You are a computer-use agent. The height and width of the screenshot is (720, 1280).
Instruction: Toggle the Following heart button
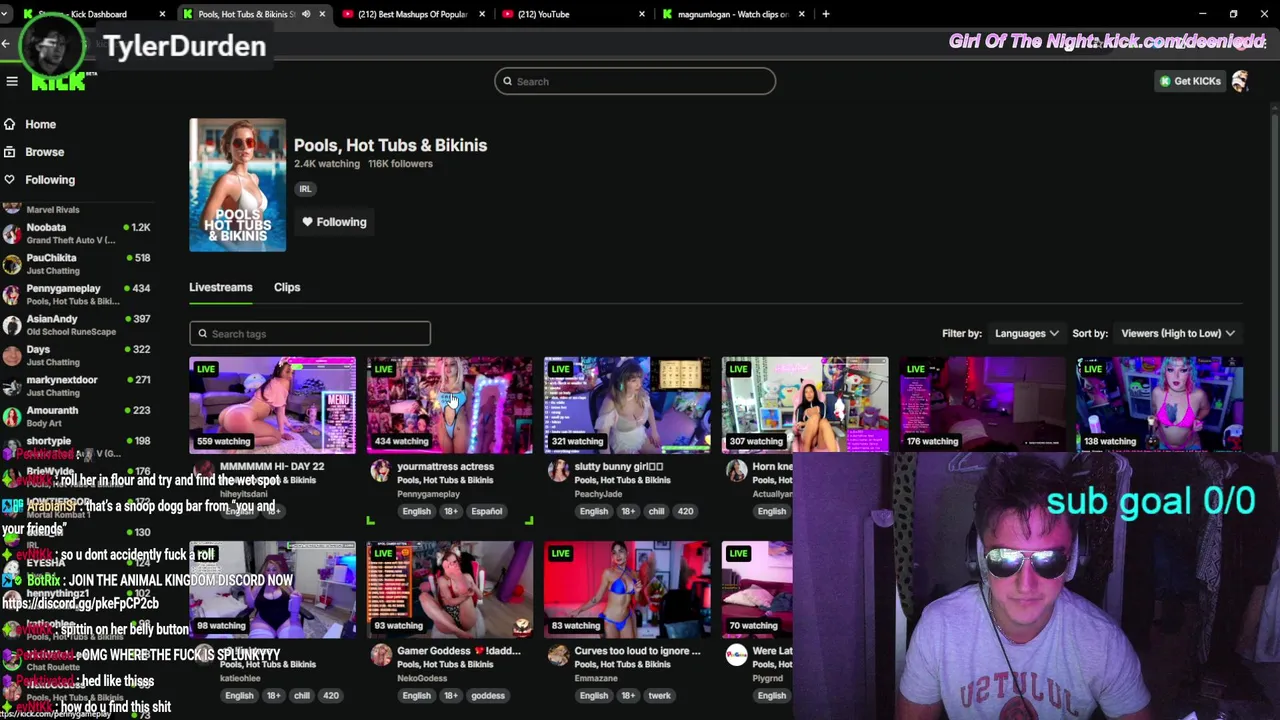pyautogui.click(x=335, y=222)
